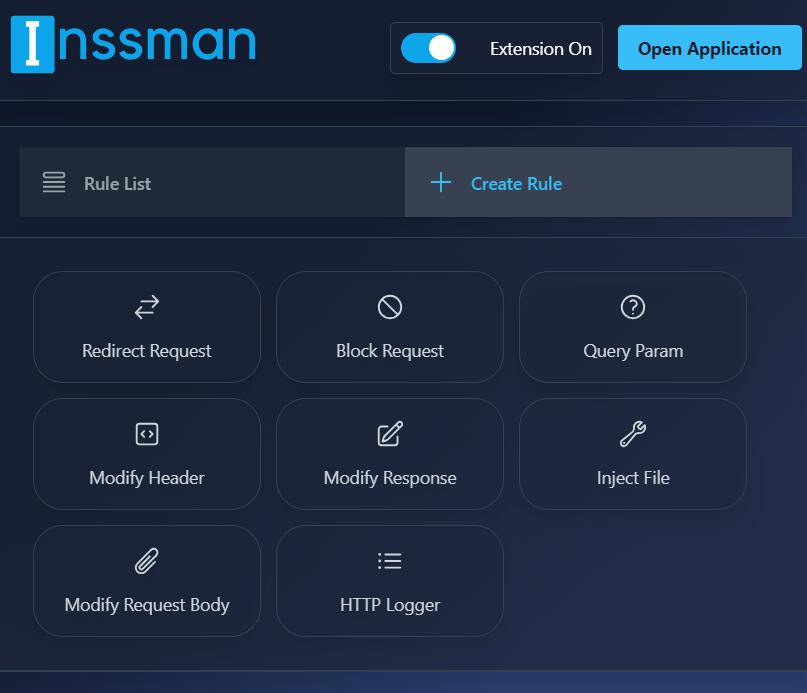Click the Redirect Request arrows icon

click(x=147, y=307)
